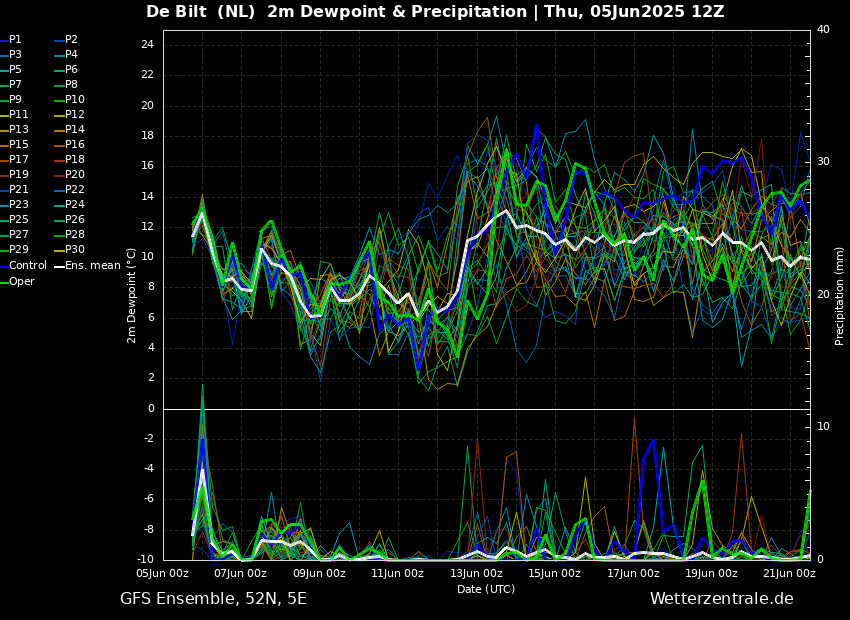Image resolution: width=850 pixels, height=620 pixels.
Task: Click the Control legend entry
Action: tap(23, 266)
